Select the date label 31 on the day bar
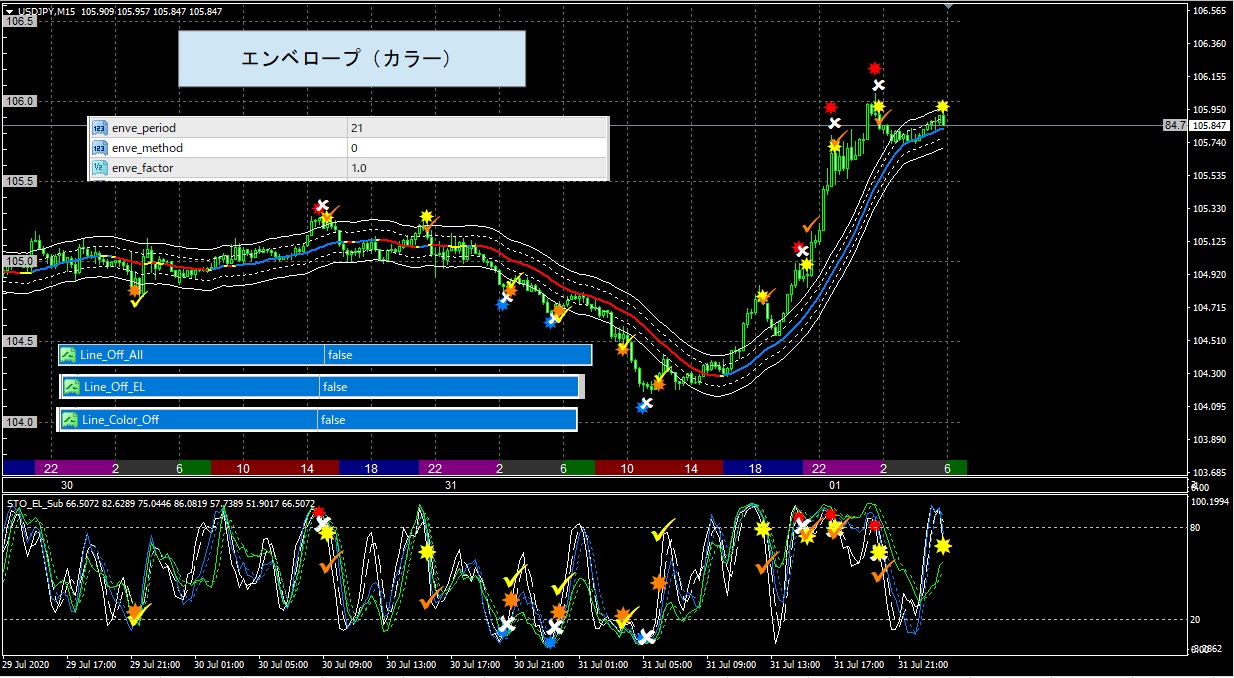 click(x=451, y=485)
